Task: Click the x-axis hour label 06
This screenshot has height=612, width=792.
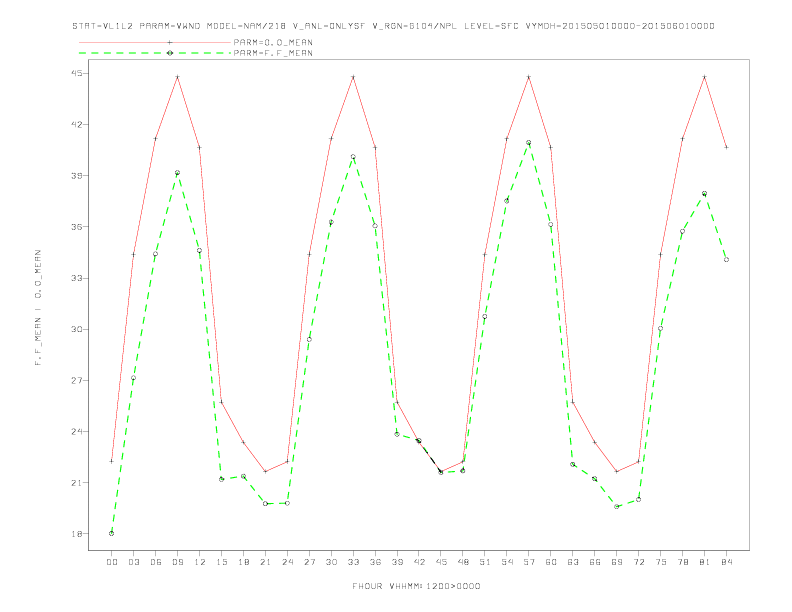Action: 156,562
